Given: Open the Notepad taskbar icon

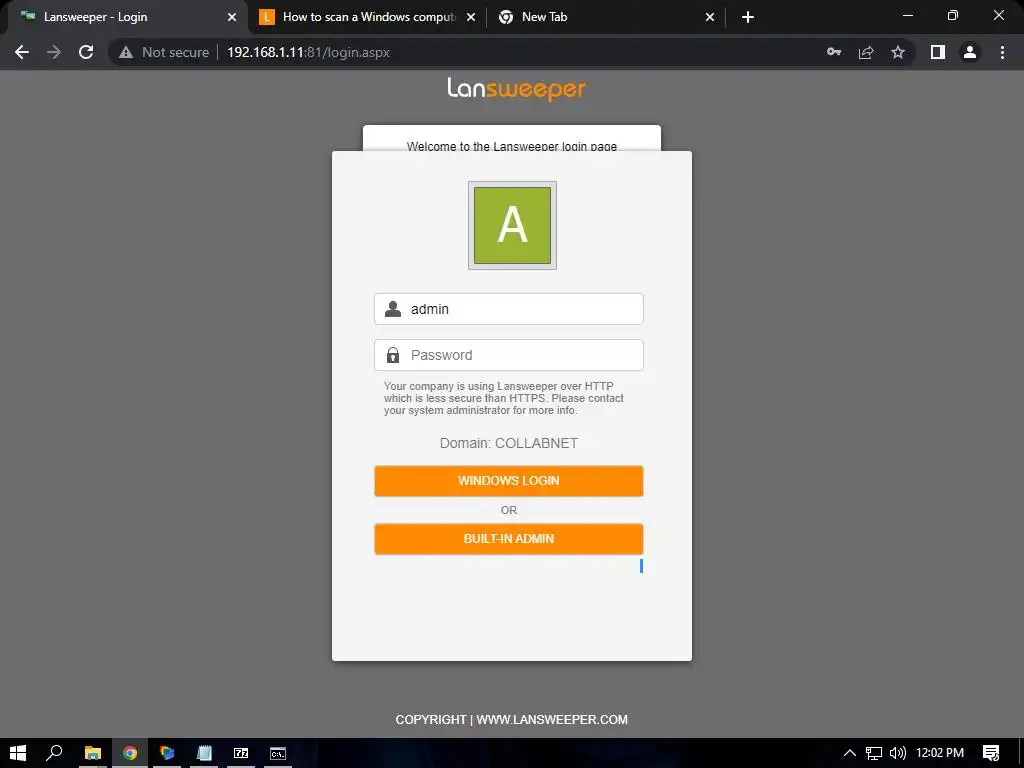Looking at the screenshot, I should point(204,753).
